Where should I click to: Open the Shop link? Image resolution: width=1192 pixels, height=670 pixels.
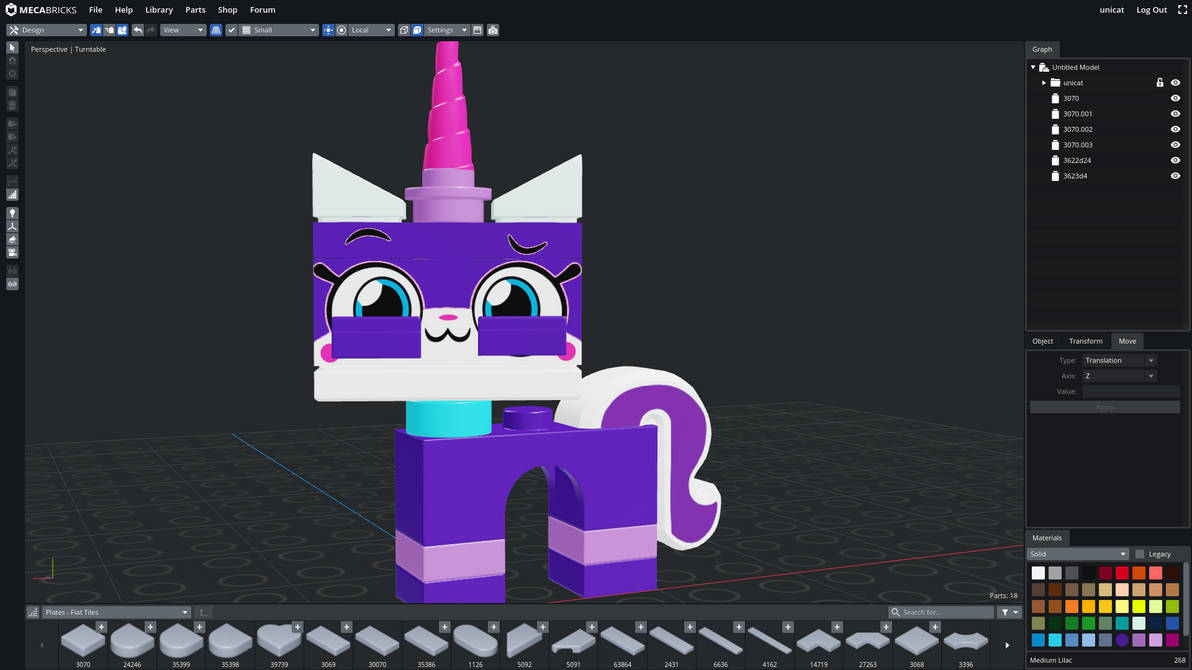coord(227,10)
